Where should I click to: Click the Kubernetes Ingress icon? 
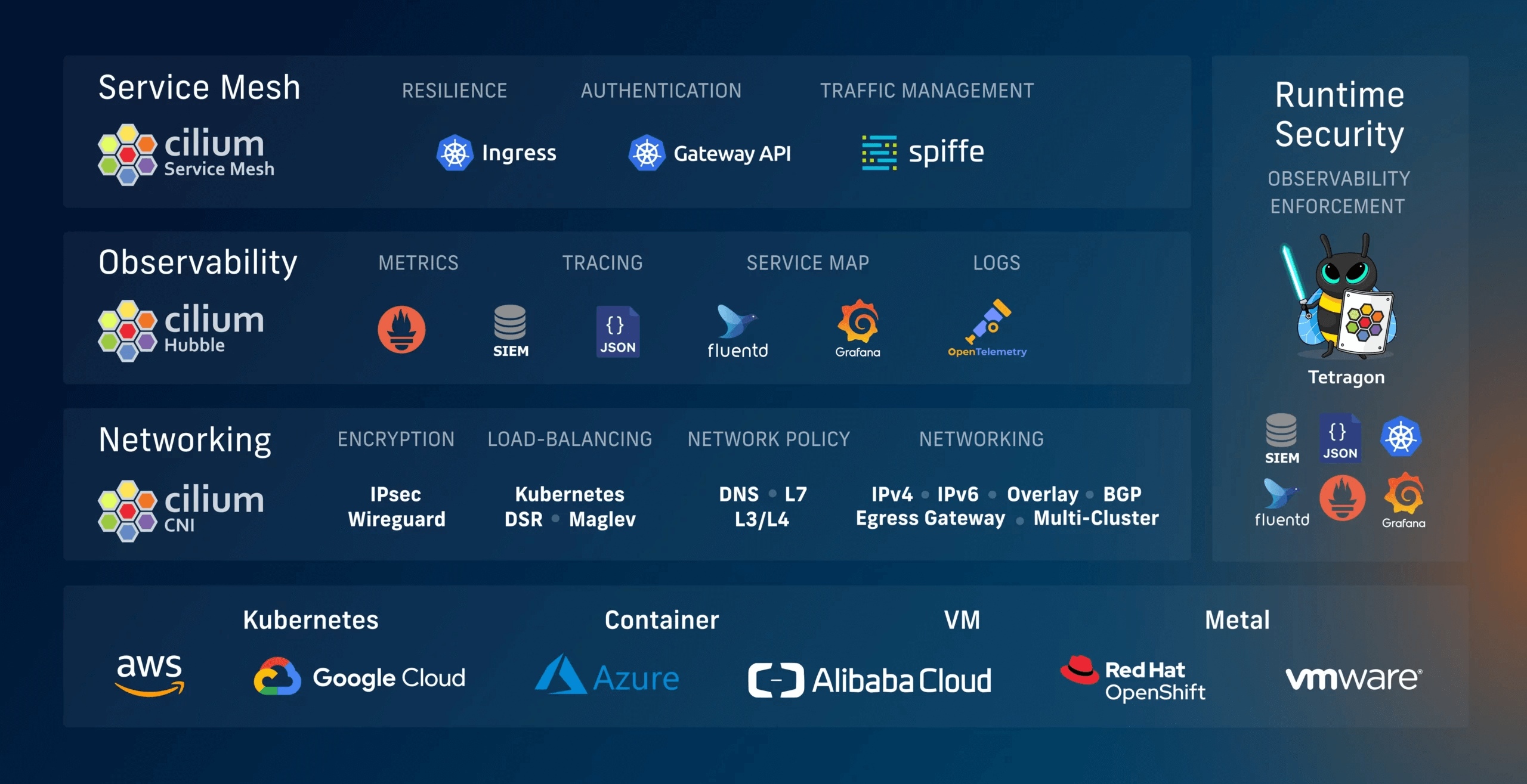tap(455, 153)
